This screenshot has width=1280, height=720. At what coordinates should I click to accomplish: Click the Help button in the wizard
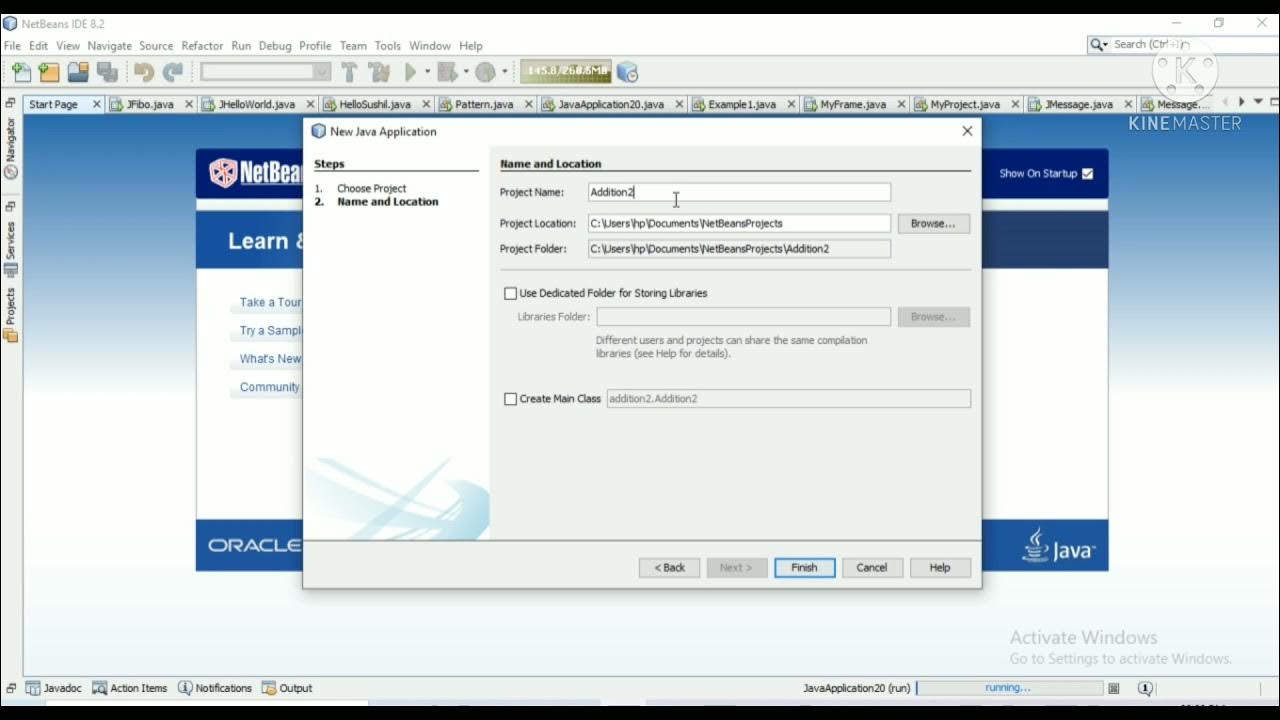point(940,567)
